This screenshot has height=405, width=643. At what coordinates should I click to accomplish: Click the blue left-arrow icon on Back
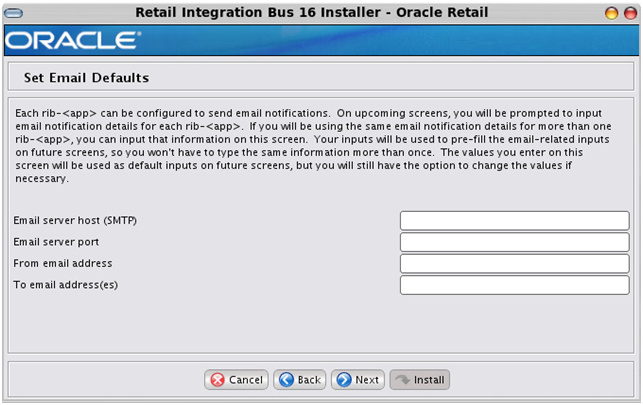click(x=286, y=380)
